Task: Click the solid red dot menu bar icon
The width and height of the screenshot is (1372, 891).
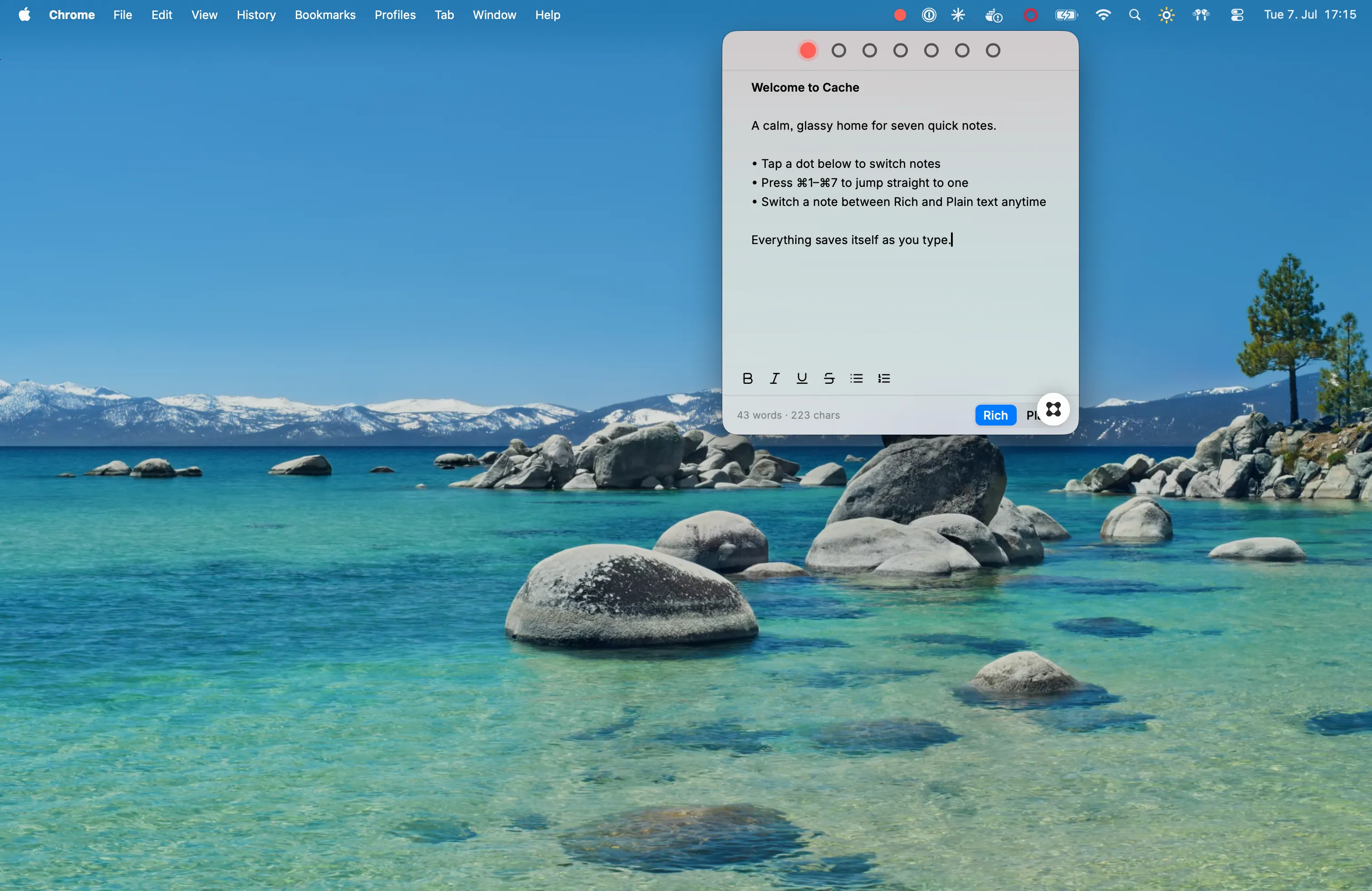Action: pyautogui.click(x=899, y=15)
